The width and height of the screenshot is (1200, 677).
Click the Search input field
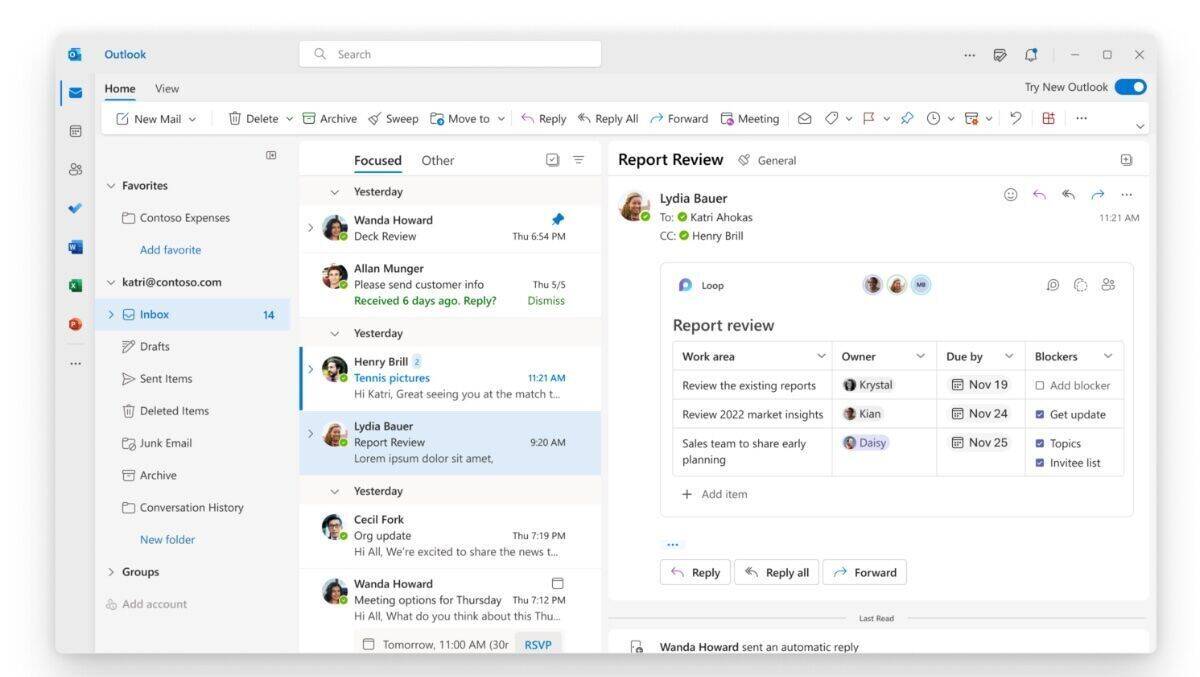pos(450,54)
